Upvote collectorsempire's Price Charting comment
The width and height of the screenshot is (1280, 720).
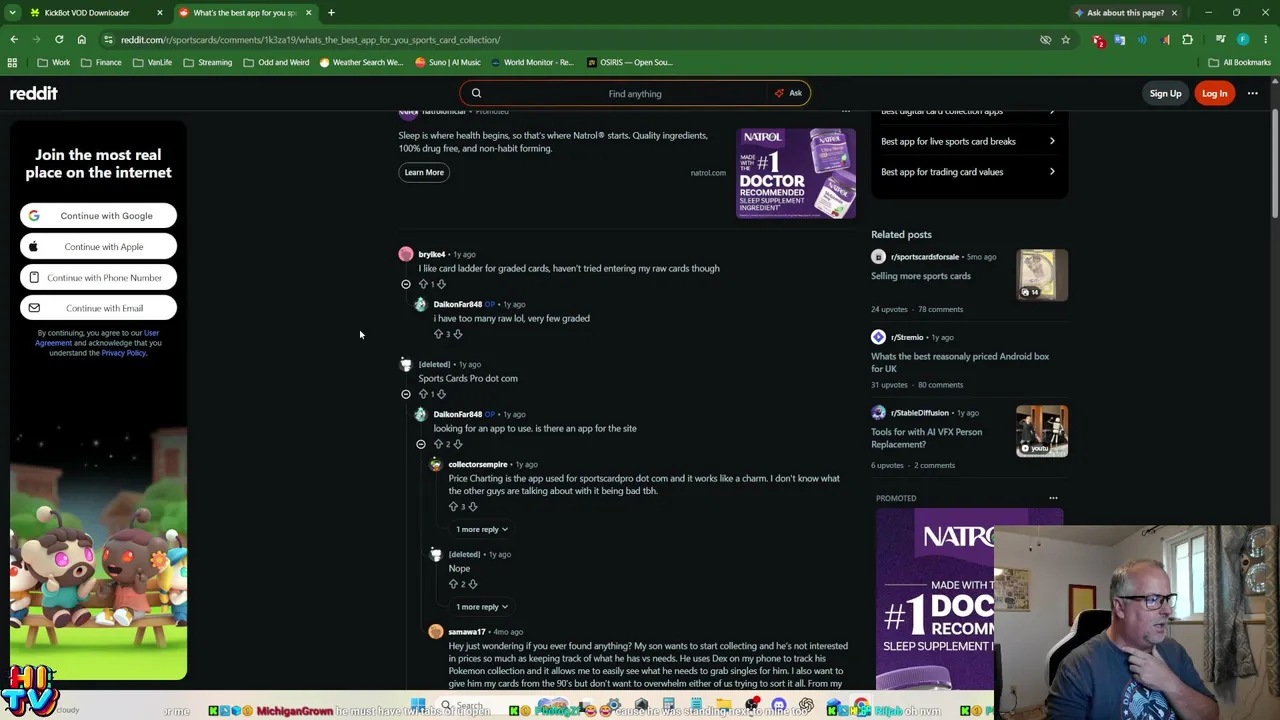tap(453, 507)
